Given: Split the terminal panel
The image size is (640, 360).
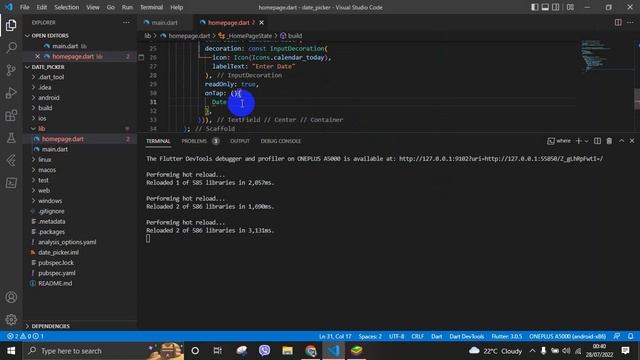Looking at the screenshot, I should click(x=597, y=141).
